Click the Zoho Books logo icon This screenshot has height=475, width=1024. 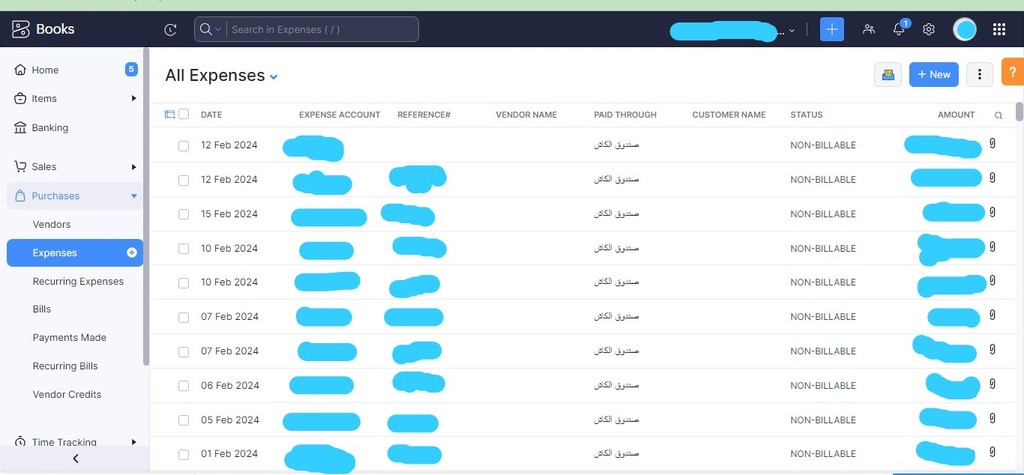(x=21, y=29)
